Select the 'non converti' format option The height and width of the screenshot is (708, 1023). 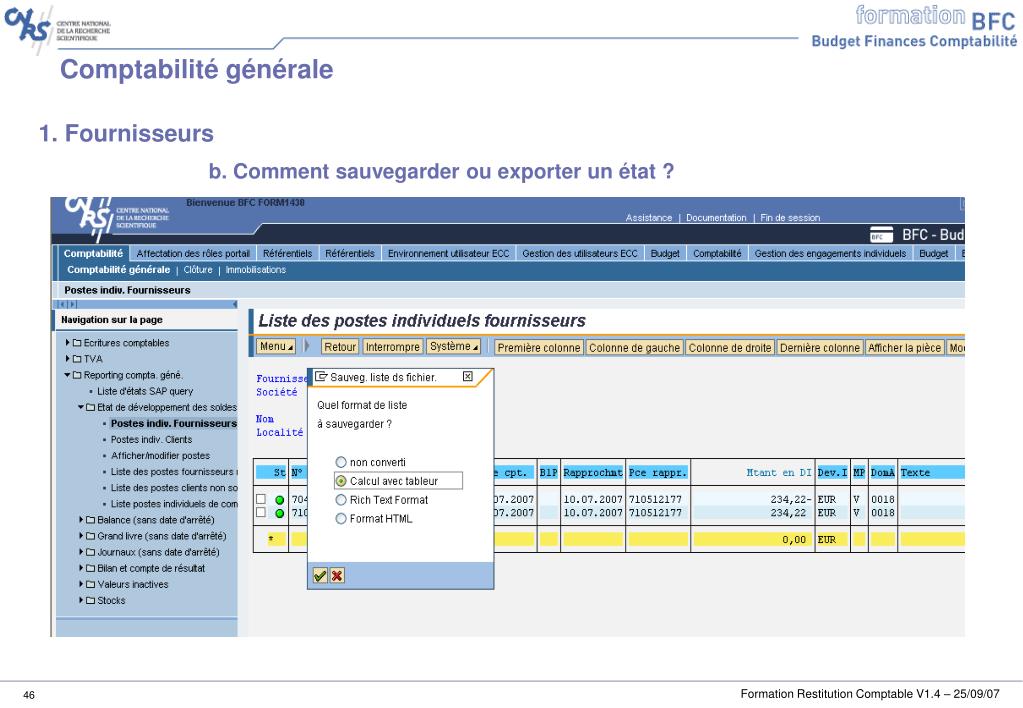tap(371, 462)
